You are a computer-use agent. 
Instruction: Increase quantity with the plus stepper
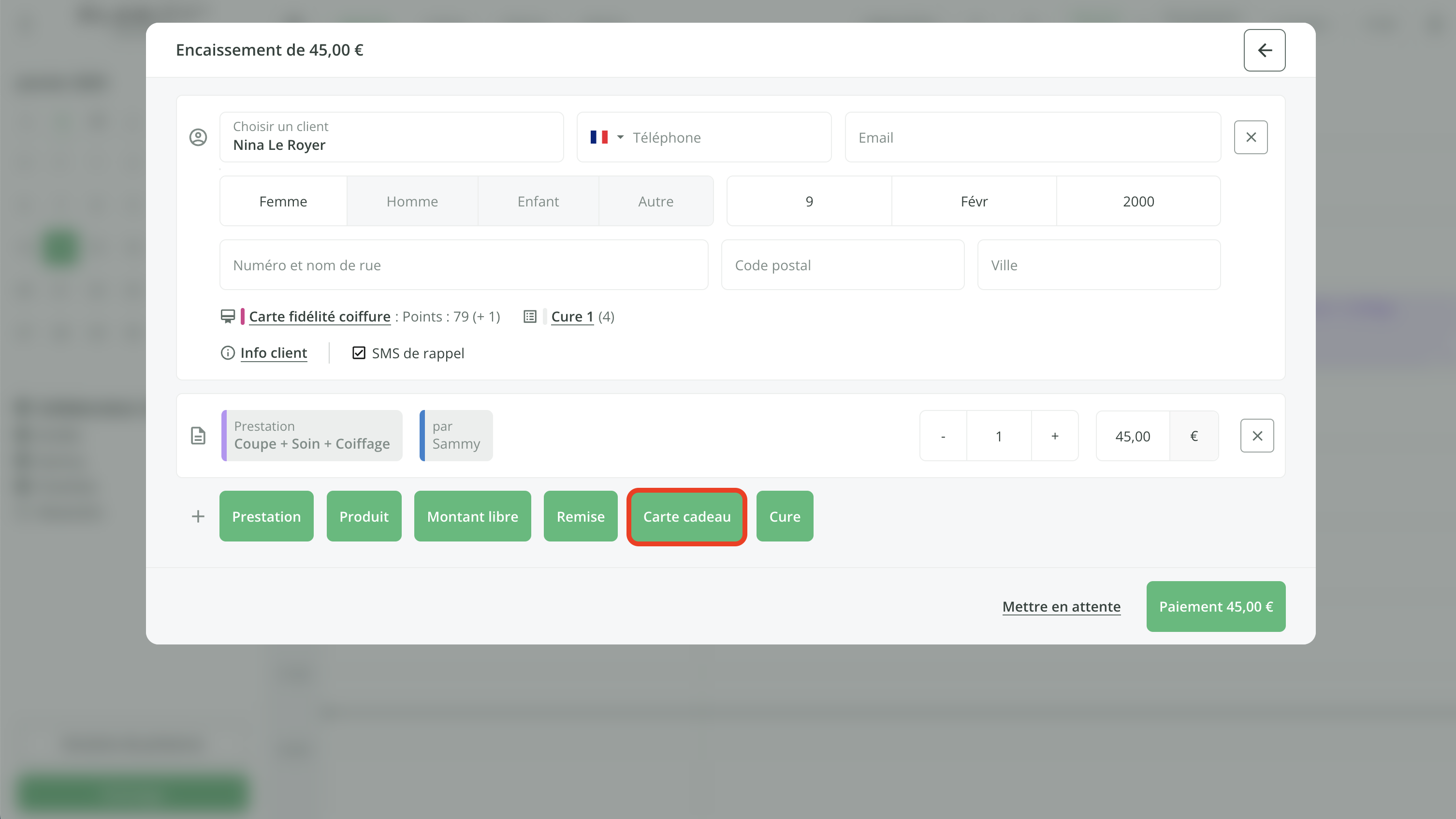pyautogui.click(x=1055, y=436)
